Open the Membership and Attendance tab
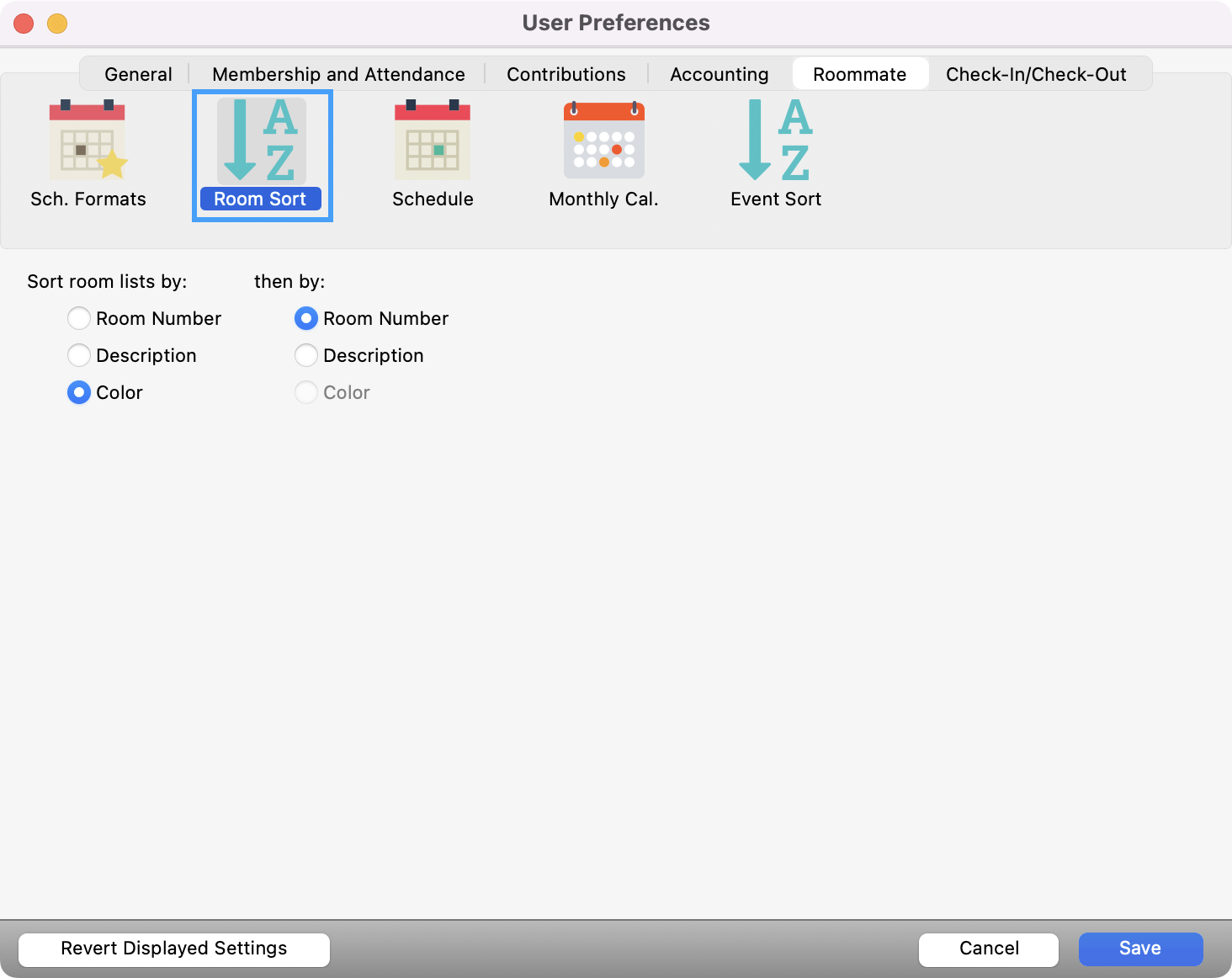This screenshot has height=978, width=1232. [x=338, y=74]
